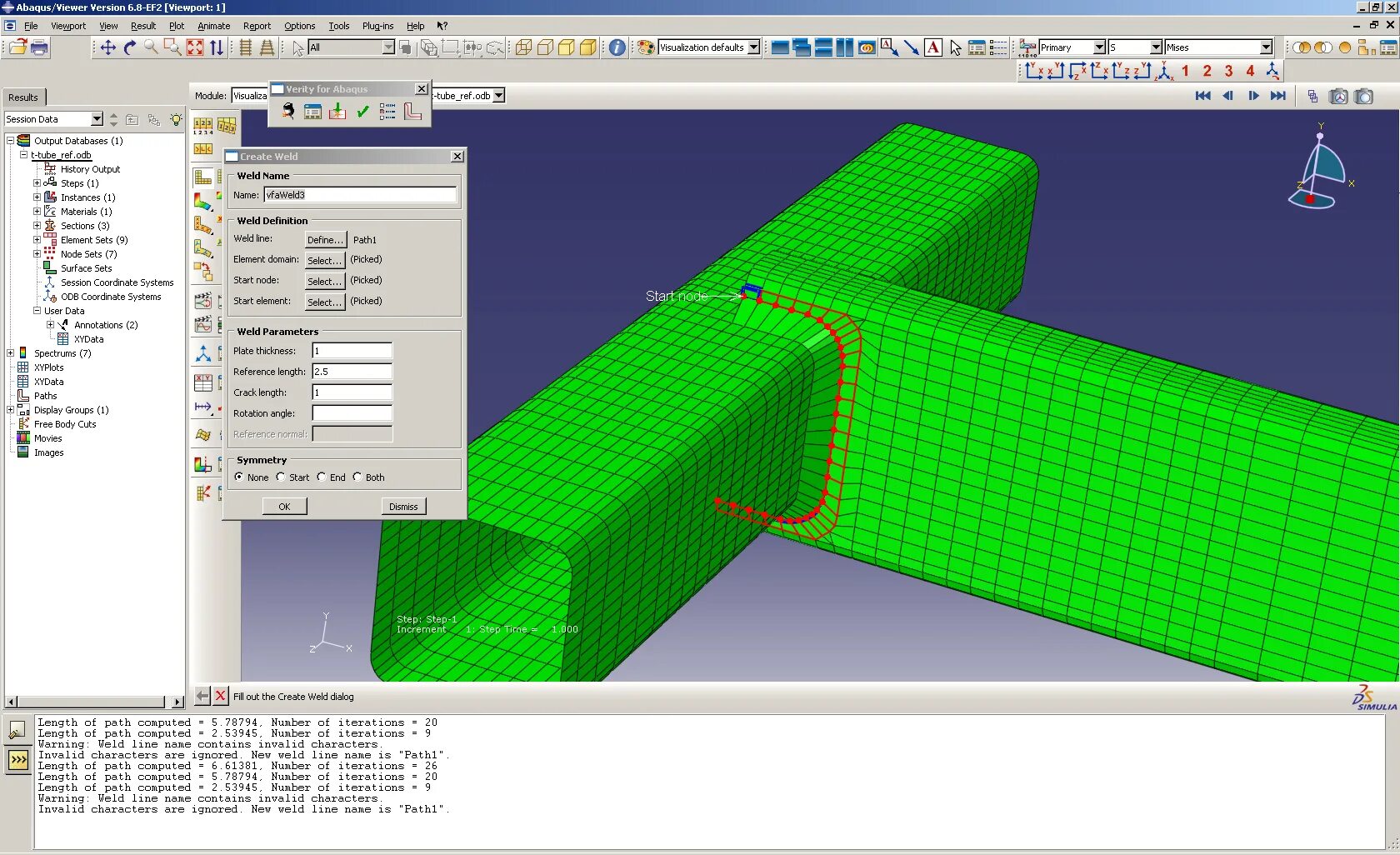Select the Box zoom tool
Screen dimensions: 1400x855
[x=172, y=47]
